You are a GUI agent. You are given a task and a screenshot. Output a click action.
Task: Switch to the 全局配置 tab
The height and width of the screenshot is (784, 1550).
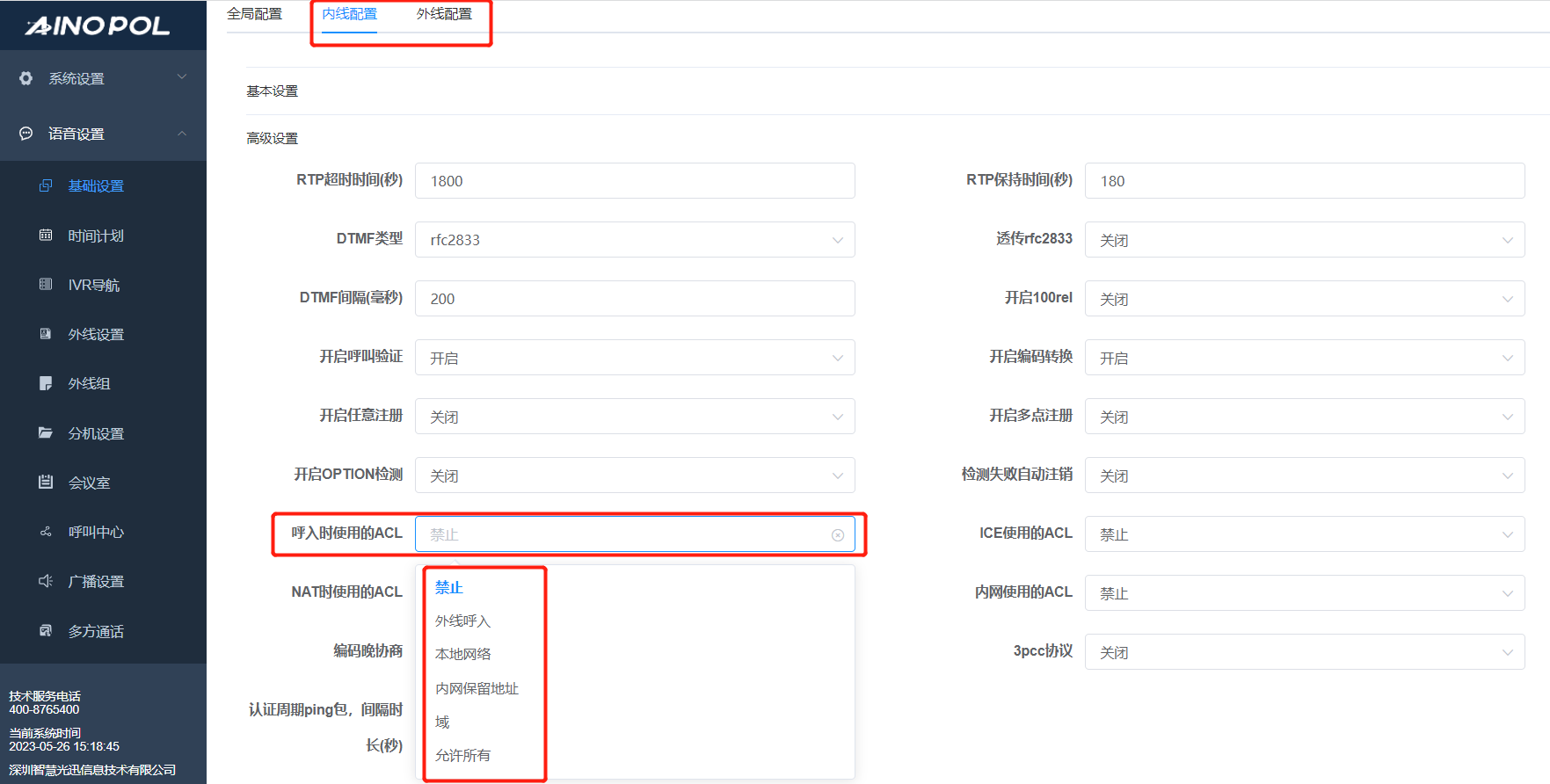tap(254, 14)
